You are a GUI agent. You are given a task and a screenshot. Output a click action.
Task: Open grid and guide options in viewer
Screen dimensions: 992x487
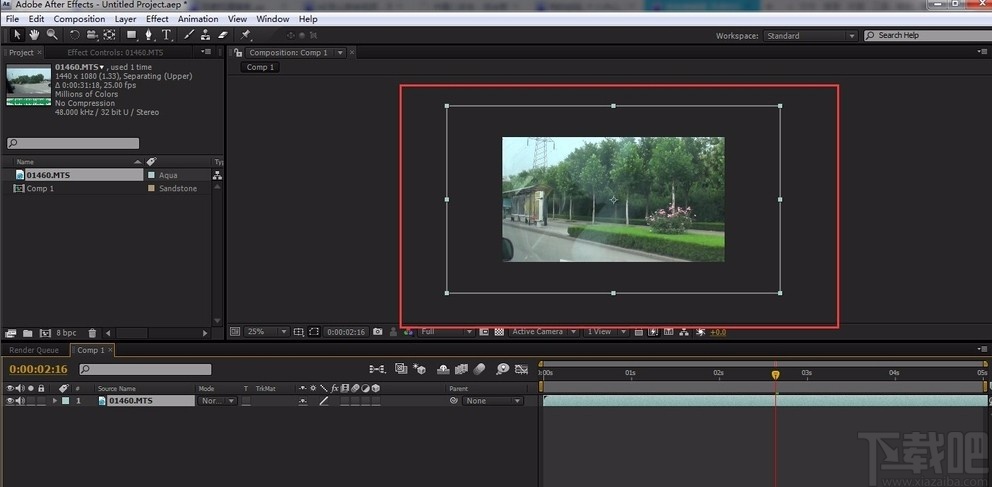click(299, 331)
